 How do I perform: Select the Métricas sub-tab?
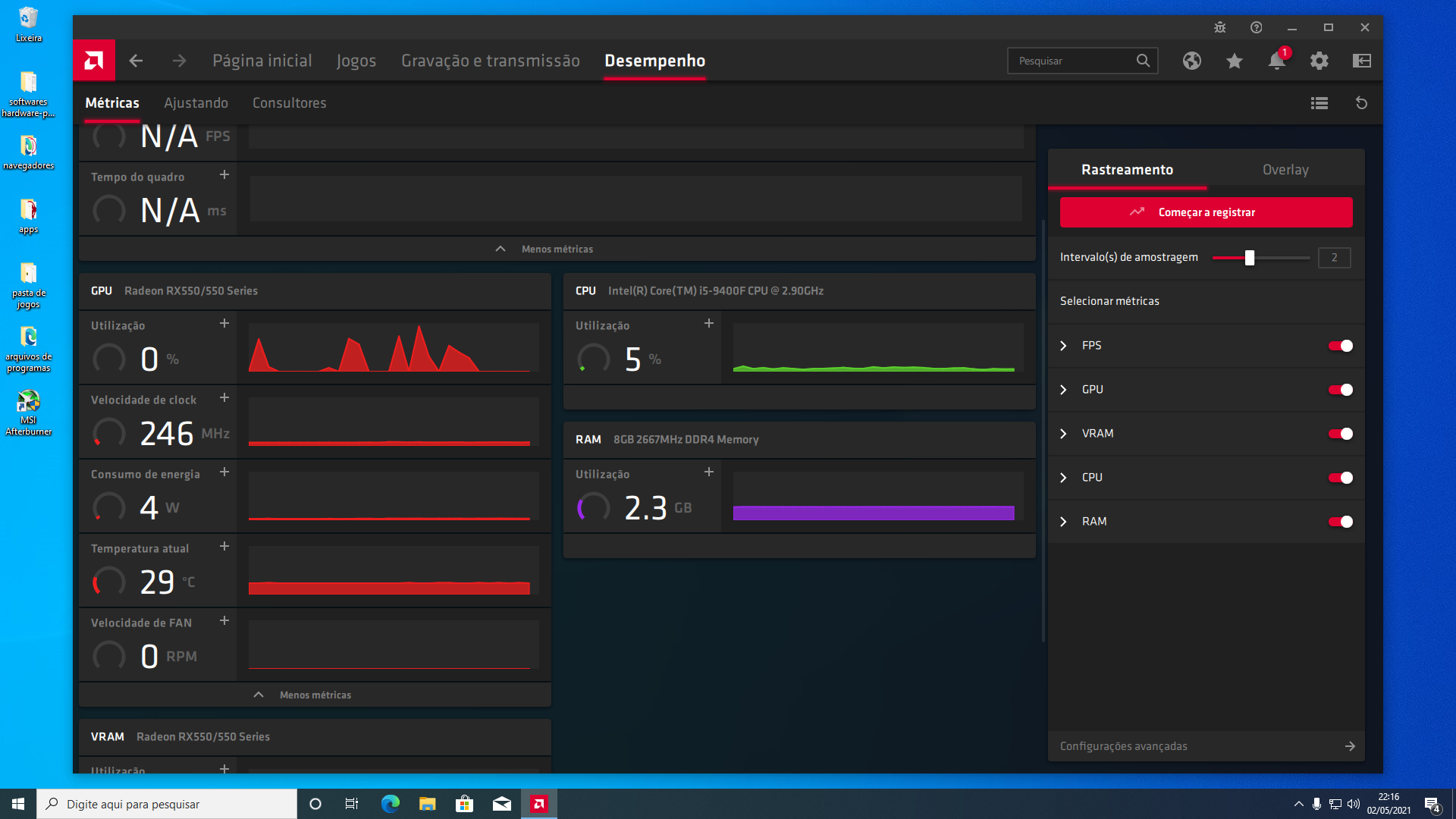(112, 103)
